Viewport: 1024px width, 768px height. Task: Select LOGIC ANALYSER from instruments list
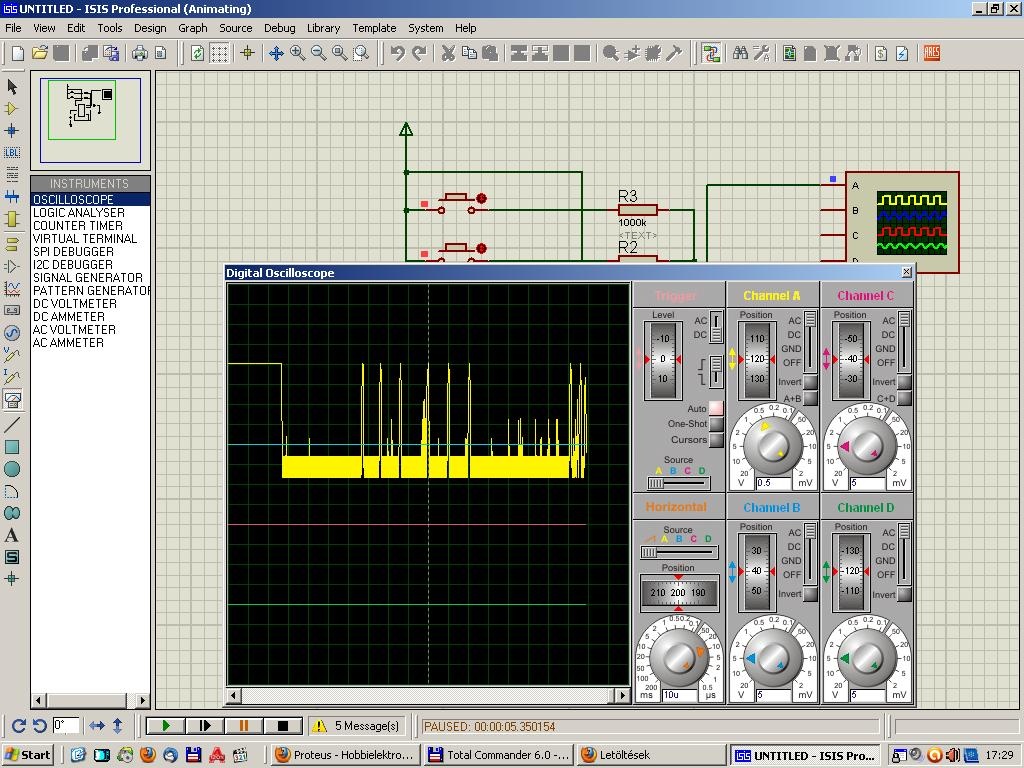click(79, 213)
